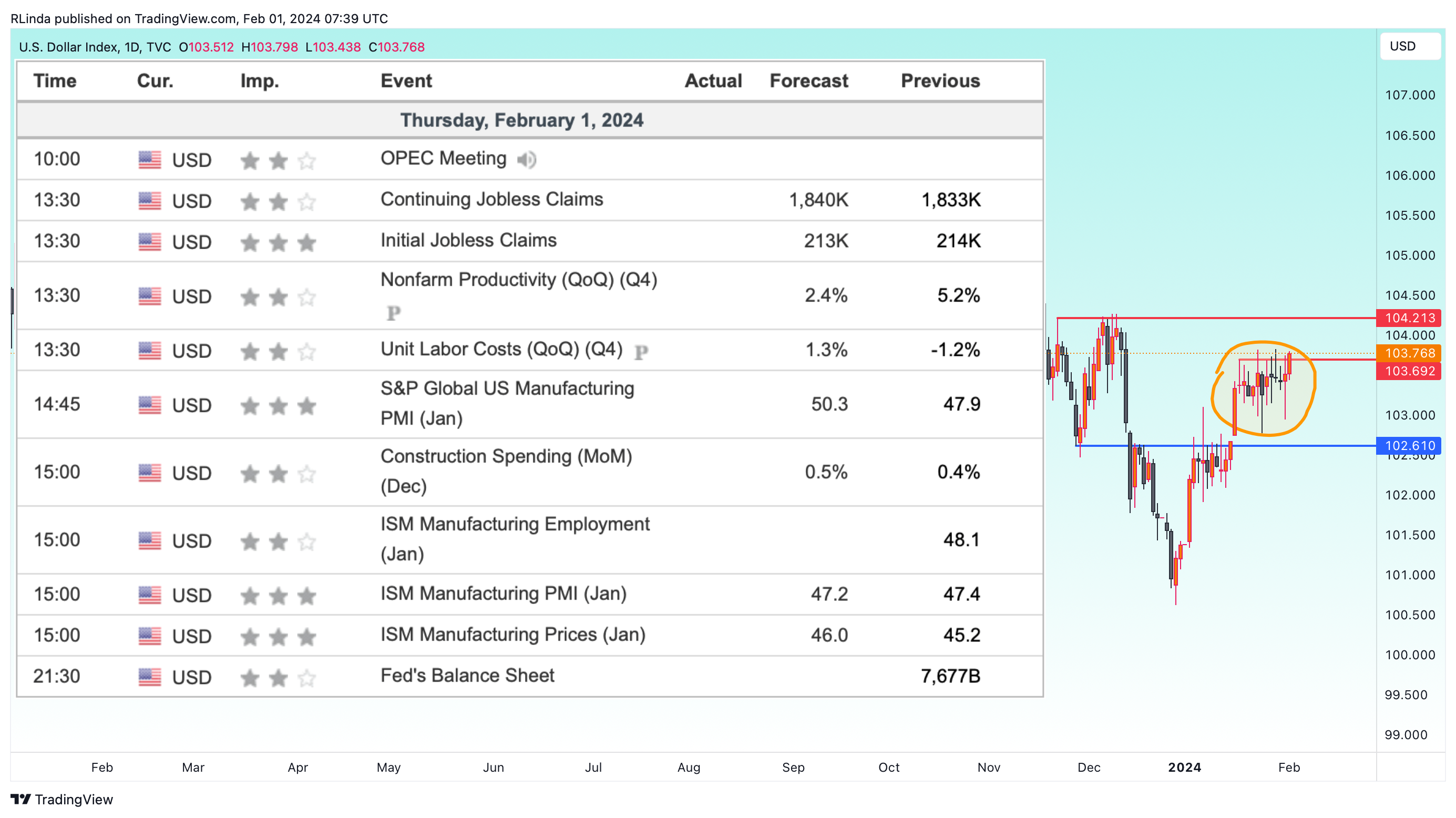Viewport: 1456px width, 818px height.
Task: Click the 46.0 forecast value
Action: click(830, 636)
